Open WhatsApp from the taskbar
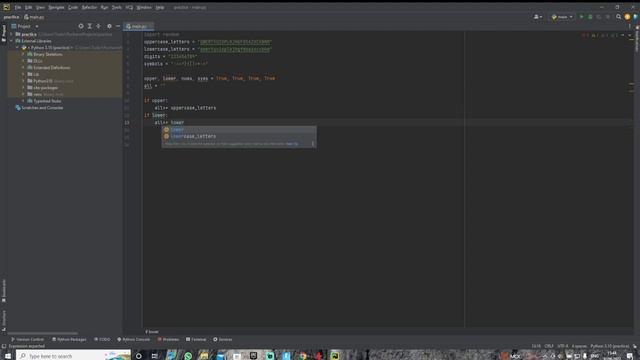The height and width of the screenshot is (360, 640). 188,356
